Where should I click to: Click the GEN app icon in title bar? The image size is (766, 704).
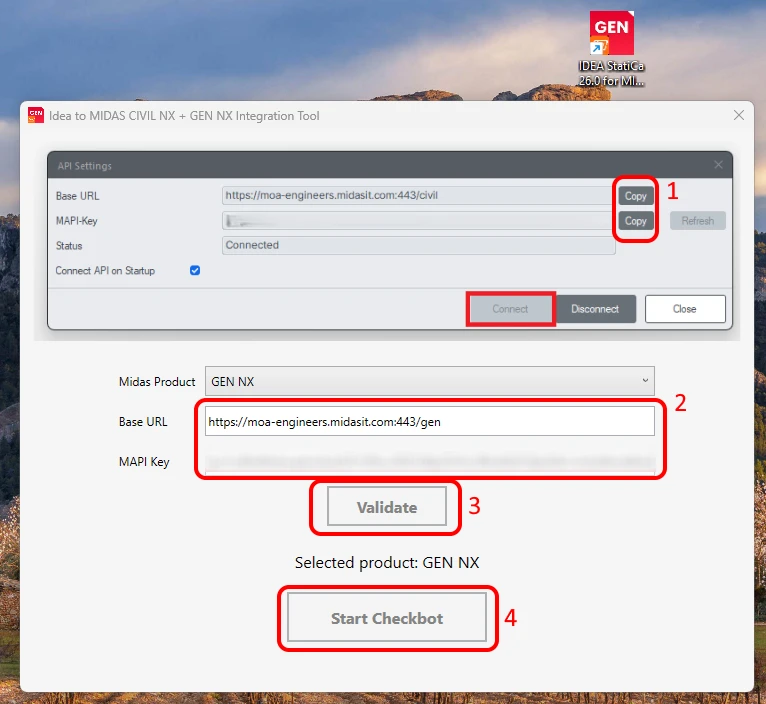pyautogui.click(x=36, y=115)
